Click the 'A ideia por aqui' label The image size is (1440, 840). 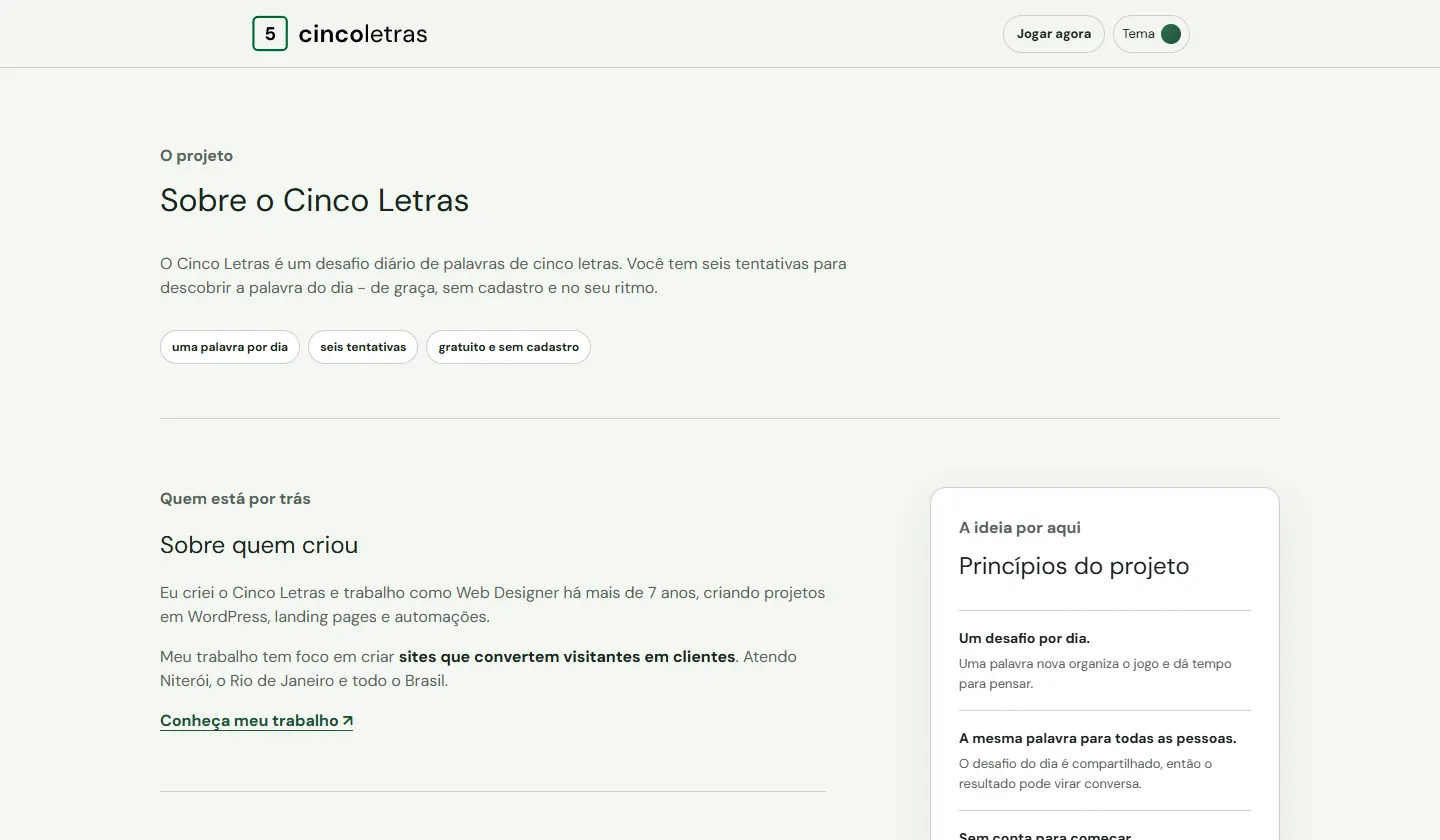1020,528
